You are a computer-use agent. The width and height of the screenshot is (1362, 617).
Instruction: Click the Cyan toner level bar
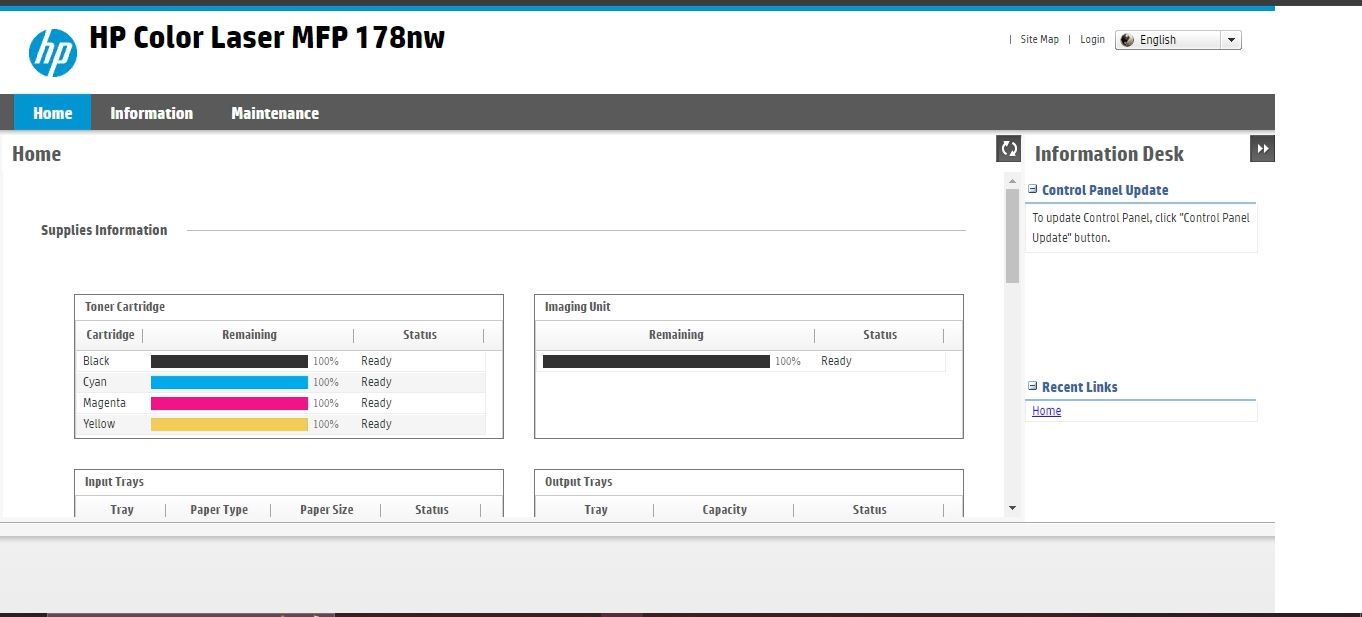pos(228,381)
